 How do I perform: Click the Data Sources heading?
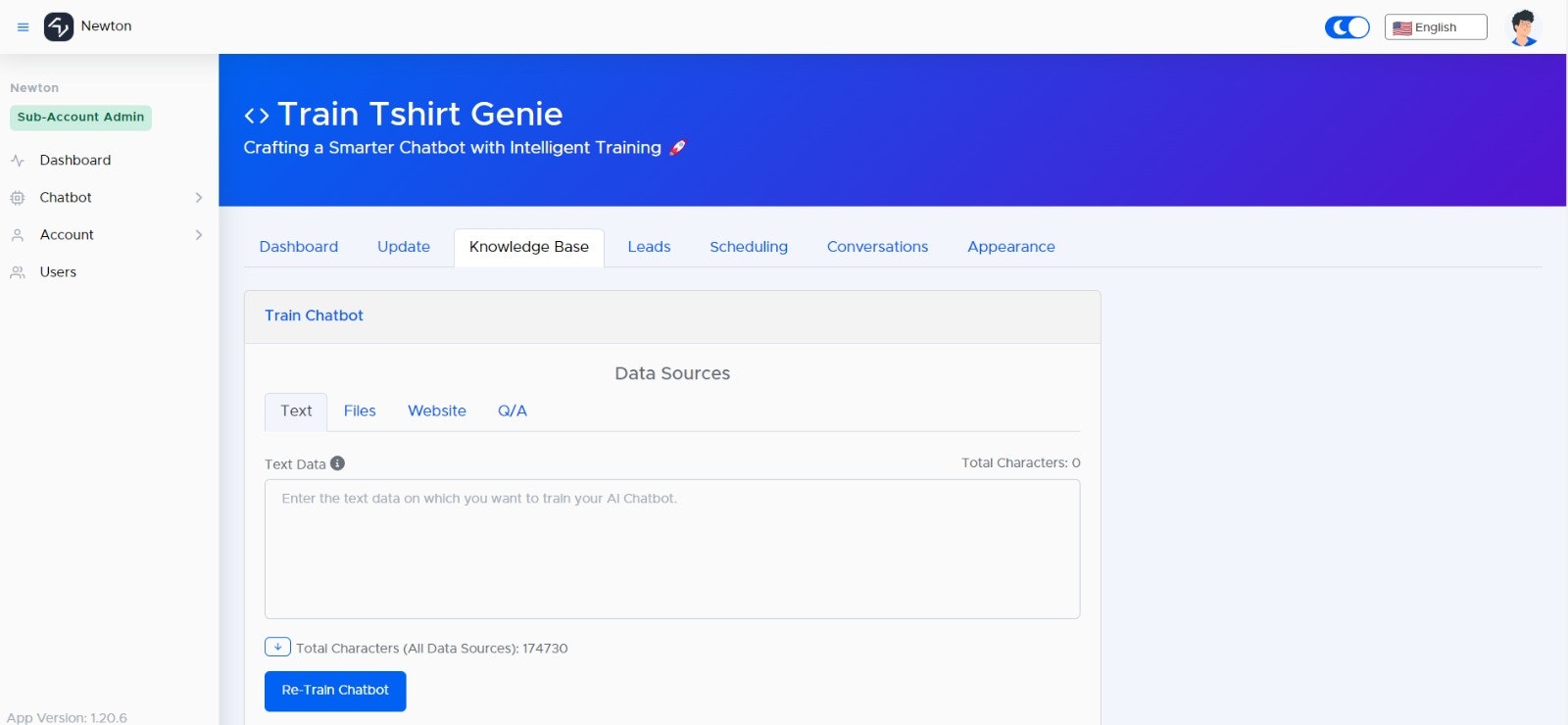pyautogui.click(x=672, y=373)
